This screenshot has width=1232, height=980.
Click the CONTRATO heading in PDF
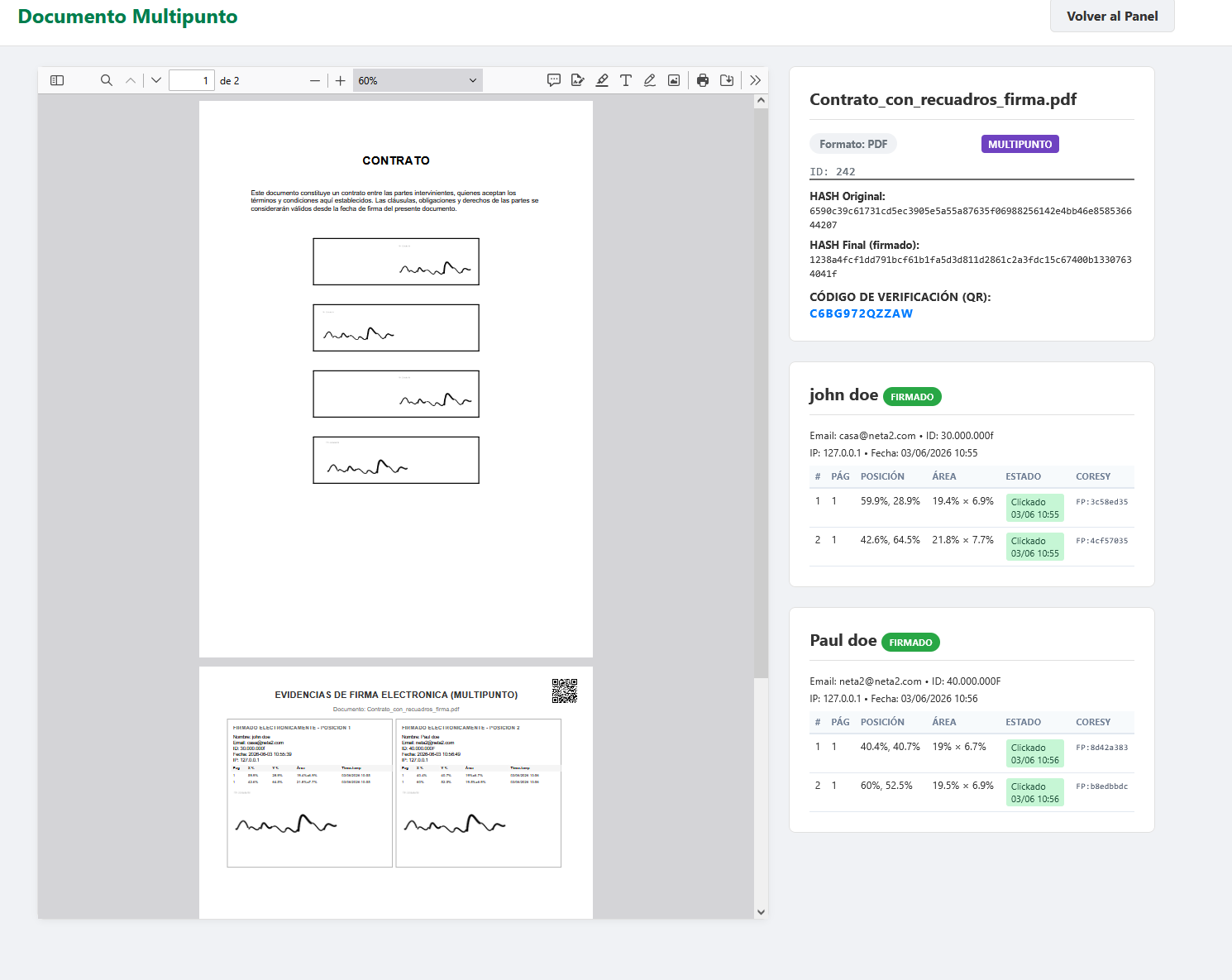coord(396,160)
